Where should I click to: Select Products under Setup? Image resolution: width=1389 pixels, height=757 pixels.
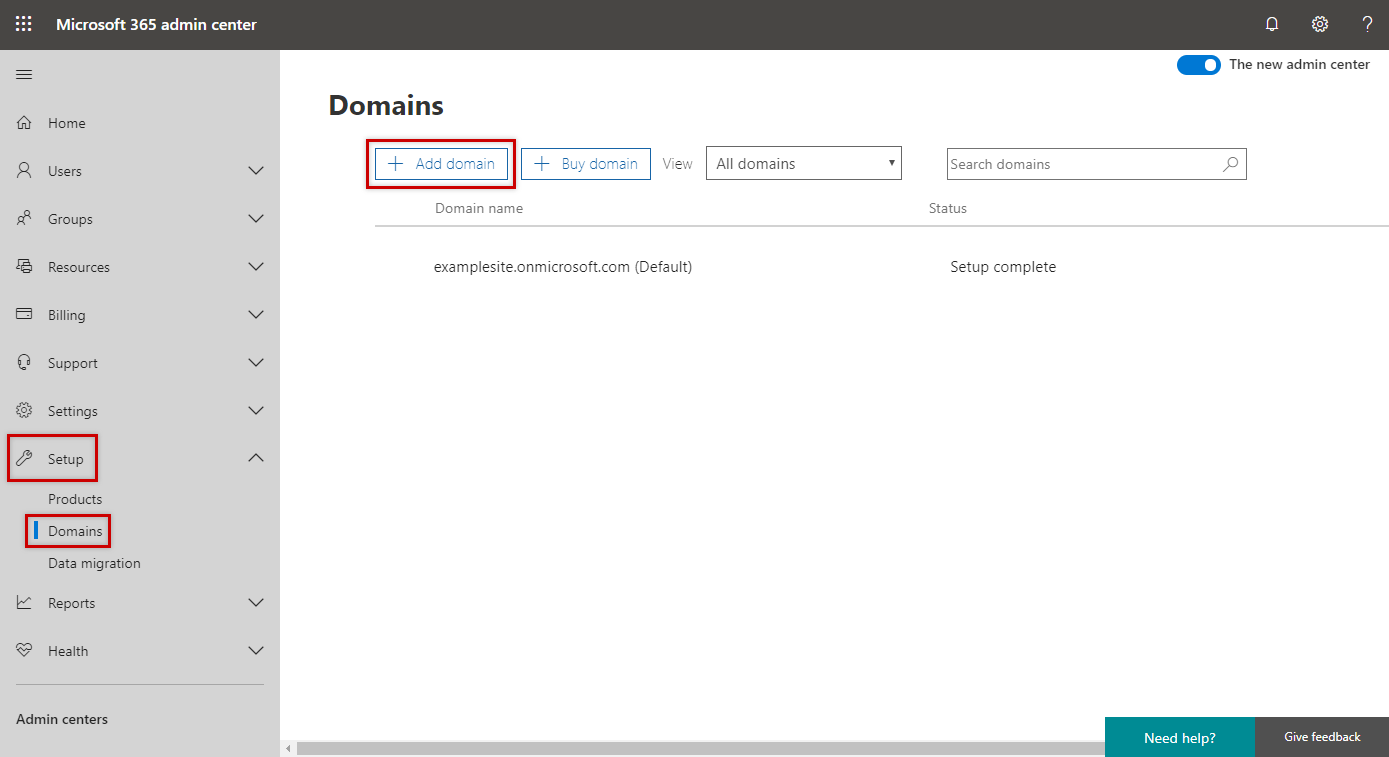[x=75, y=499]
